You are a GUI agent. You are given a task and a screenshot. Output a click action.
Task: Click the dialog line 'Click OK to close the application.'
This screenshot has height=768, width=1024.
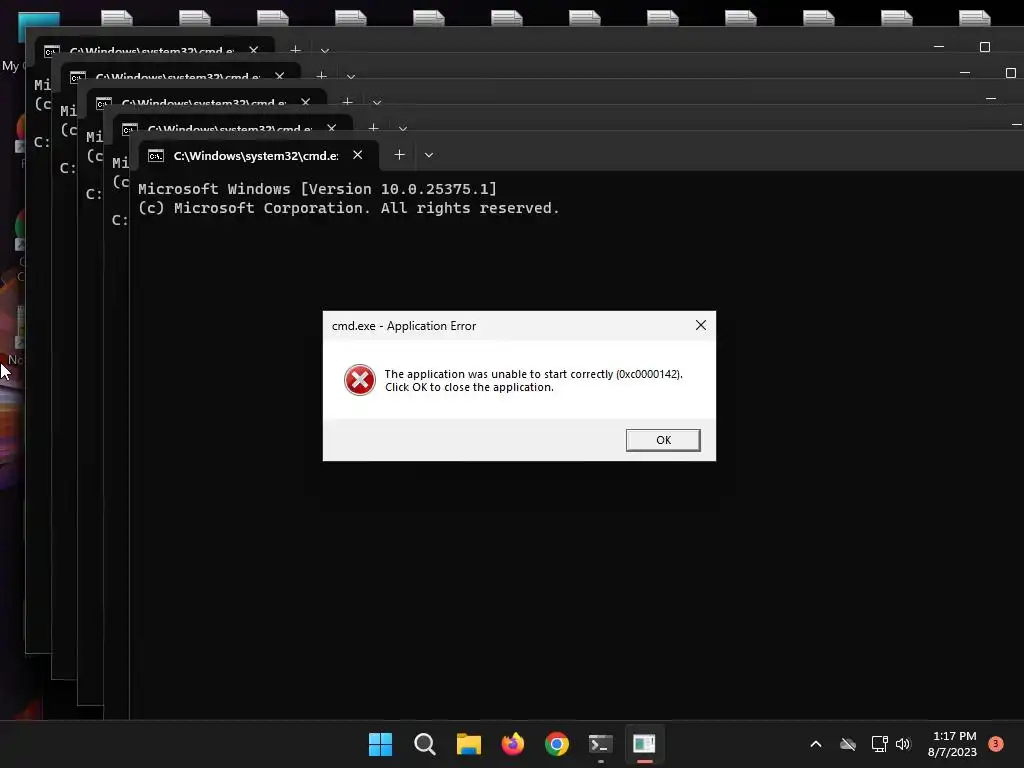tap(469, 387)
